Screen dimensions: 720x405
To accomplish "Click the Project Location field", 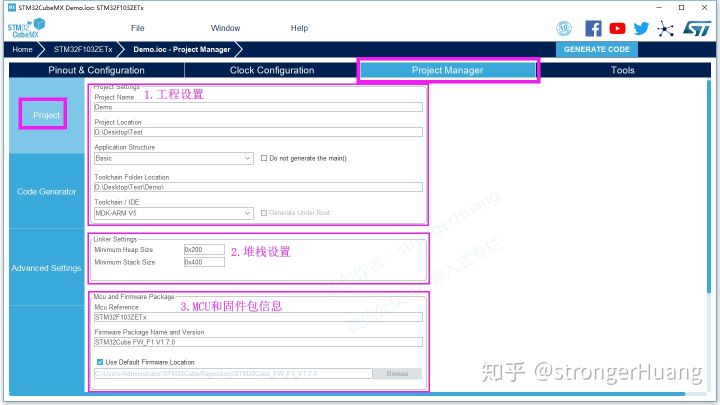I will coord(258,132).
